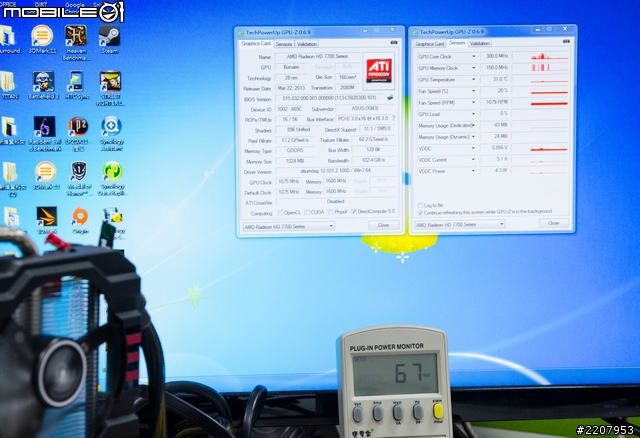Toggle the CUDA checkbox
Screen dimensions: 640x438
coord(307,212)
